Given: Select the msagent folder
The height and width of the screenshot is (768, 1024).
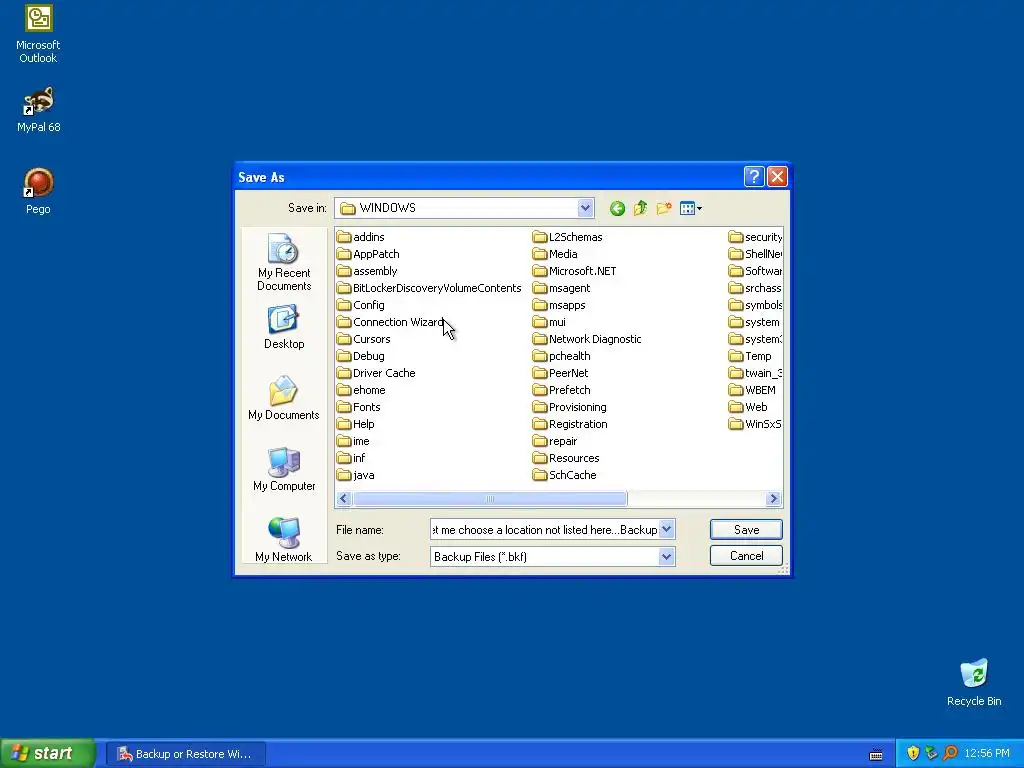Looking at the screenshot, I should coord(562,288).
